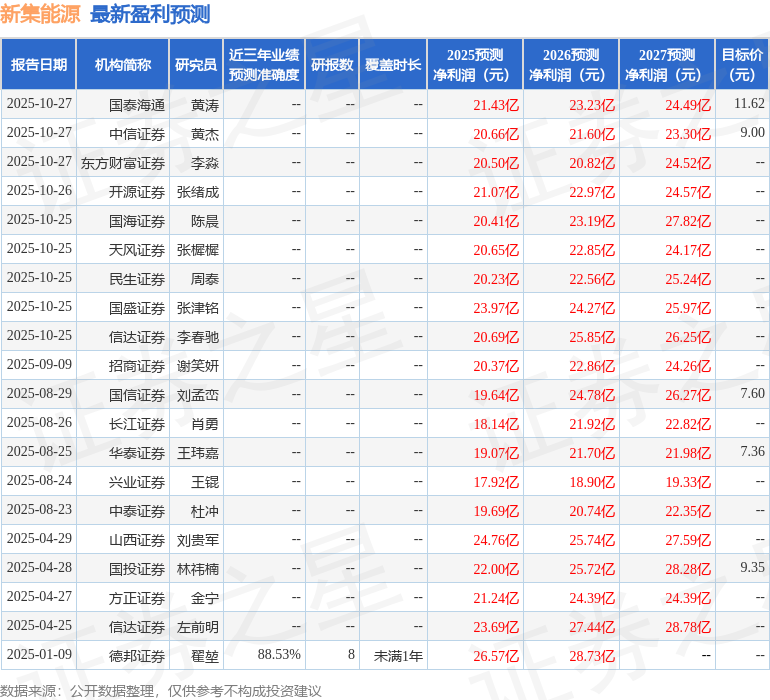This screenshot has width=770, height=700.
Task: Click analyst name 黄杰 of 中信证券
Action: (204, 133)
